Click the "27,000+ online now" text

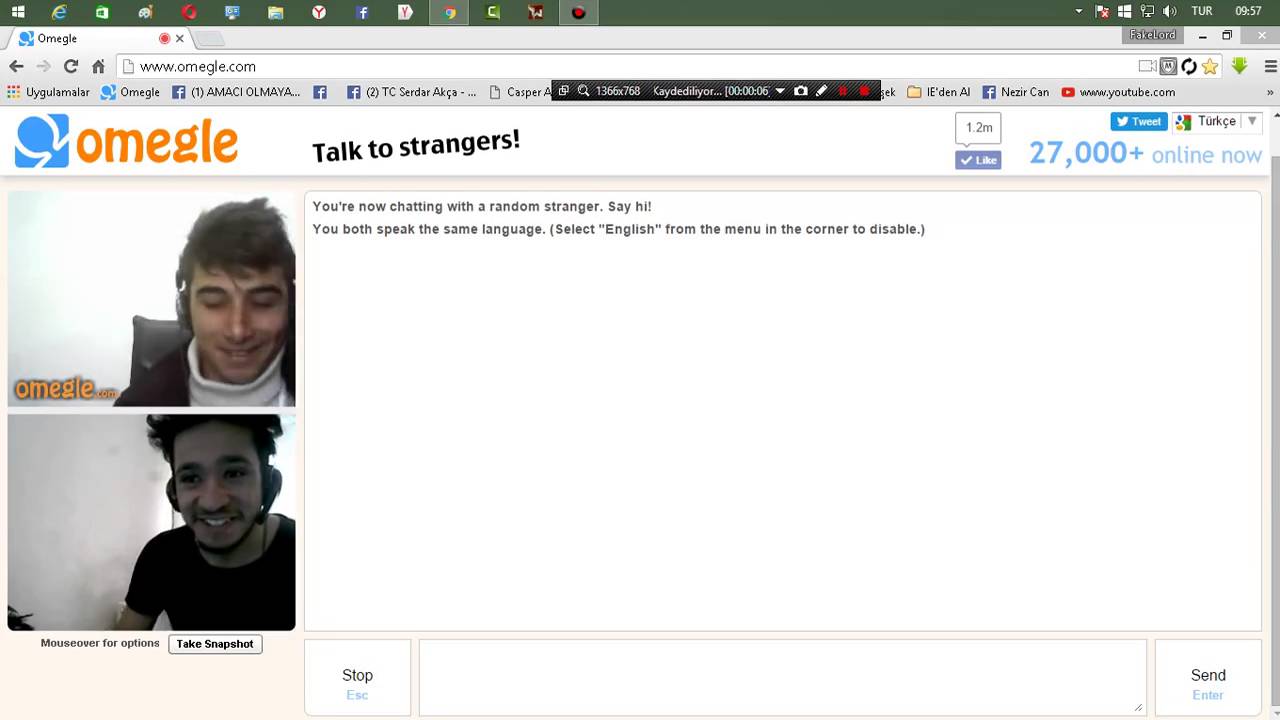[1145, 154]
